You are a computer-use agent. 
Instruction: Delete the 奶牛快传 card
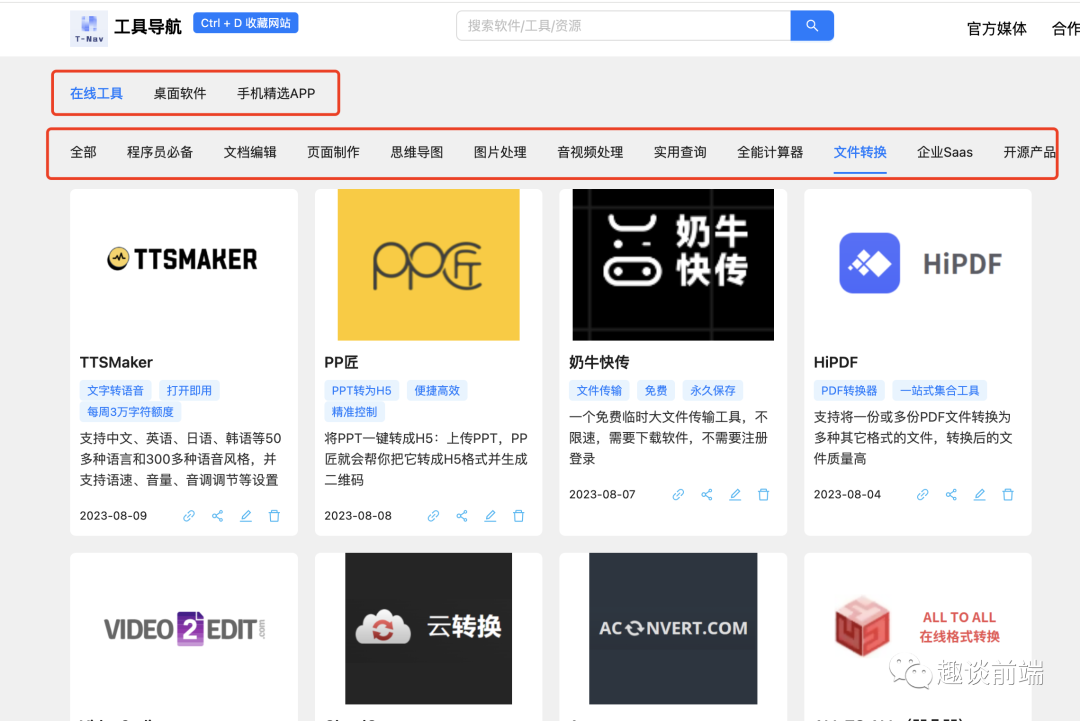coord(763,494)
